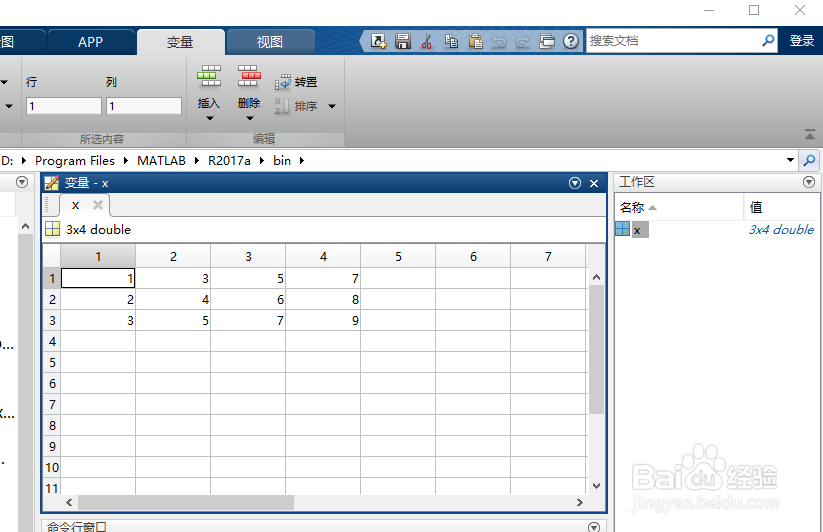Viewport: 823px width, 532px height.
Task: Select column header 6 in grid
Action: [x=473, y=256]
